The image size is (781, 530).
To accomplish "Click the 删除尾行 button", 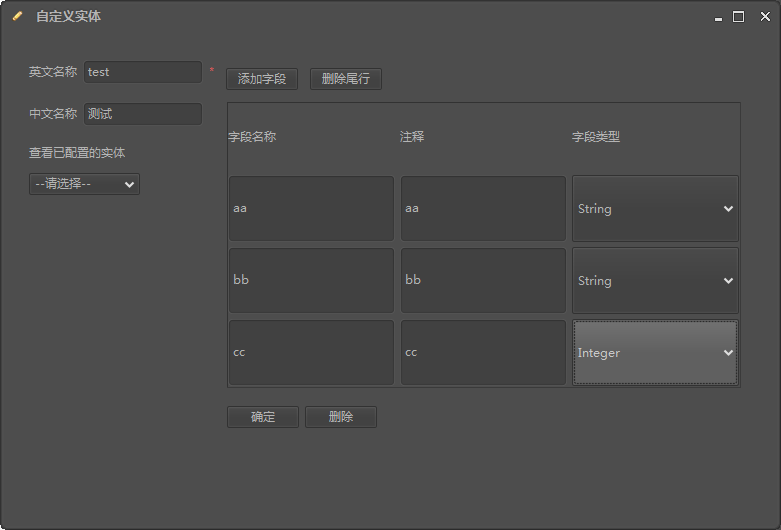I will pyautogui.click(x=346, y=79).
